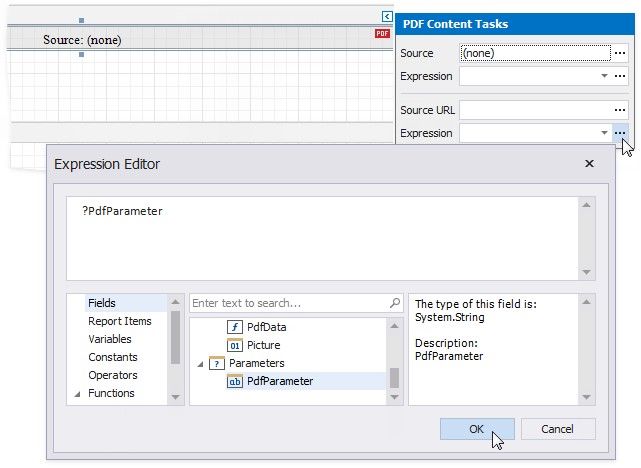This screenshot has width=641, height=468.
Task: Click the red PDF badge icon
Action: tap(382, 34)
